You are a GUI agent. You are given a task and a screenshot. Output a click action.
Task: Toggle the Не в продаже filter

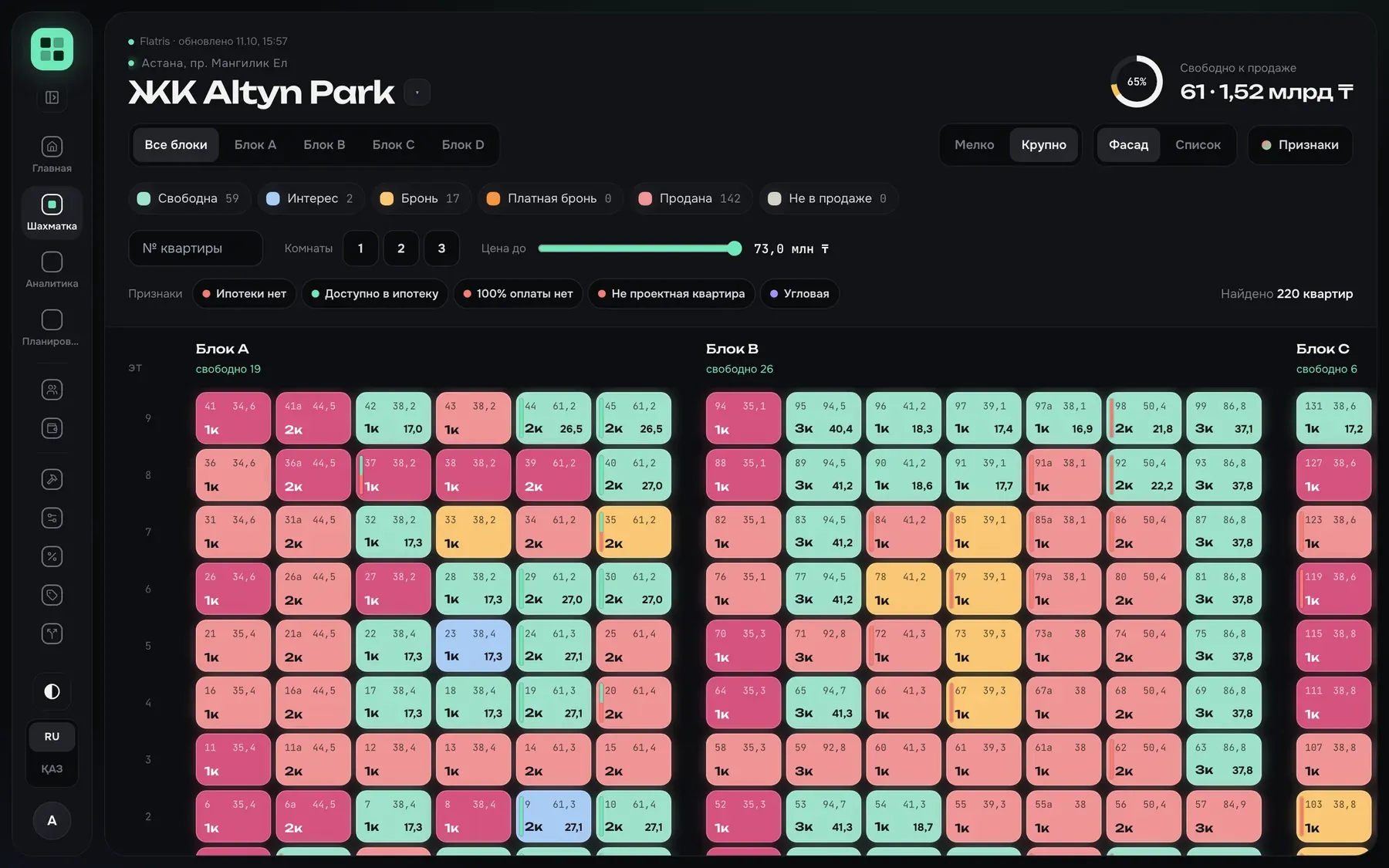tap(827, 198)
